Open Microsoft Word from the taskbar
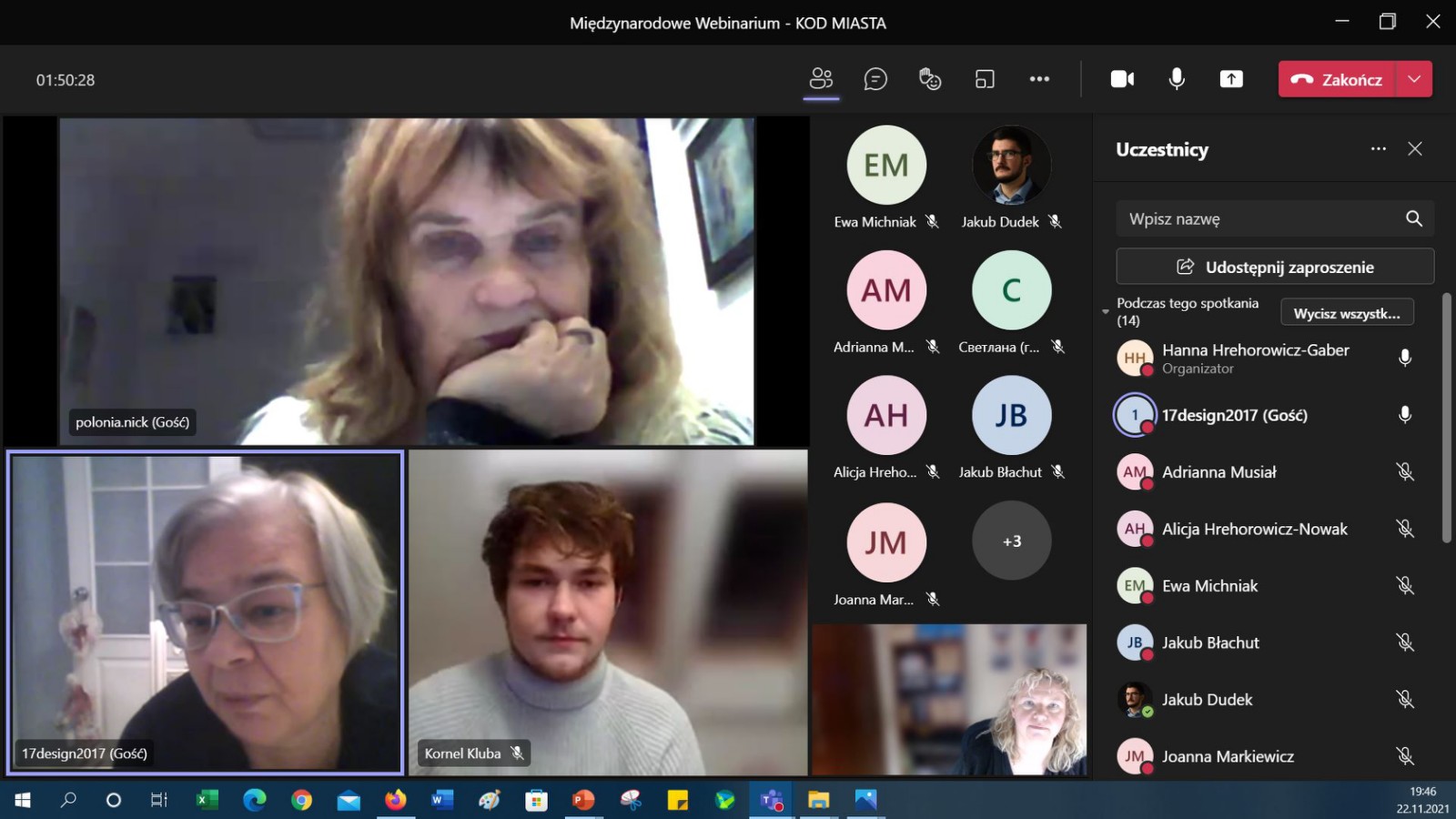Image resolution: width=1456 pixels, height=819 pixels. (442, 800)
